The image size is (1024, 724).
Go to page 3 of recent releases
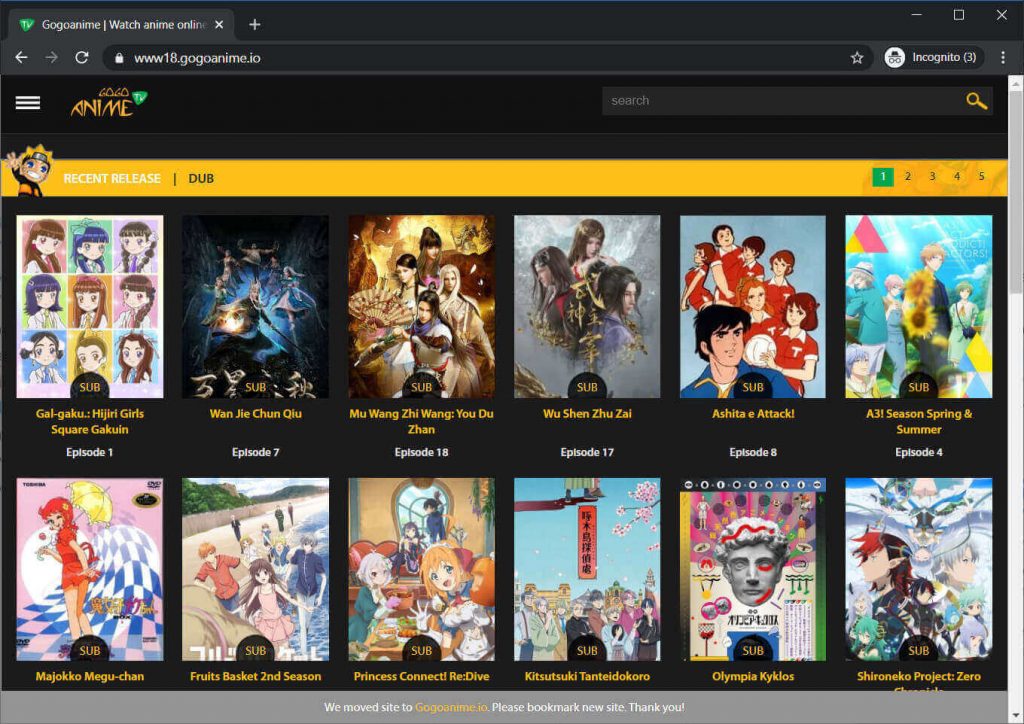932,176
